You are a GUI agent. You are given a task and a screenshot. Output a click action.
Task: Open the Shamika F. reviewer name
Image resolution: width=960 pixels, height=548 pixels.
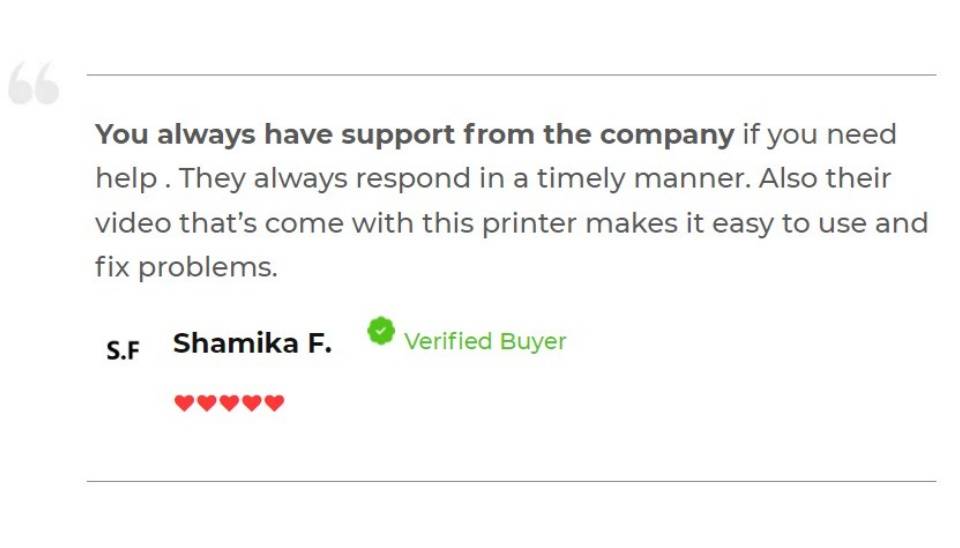pos(252,343)
